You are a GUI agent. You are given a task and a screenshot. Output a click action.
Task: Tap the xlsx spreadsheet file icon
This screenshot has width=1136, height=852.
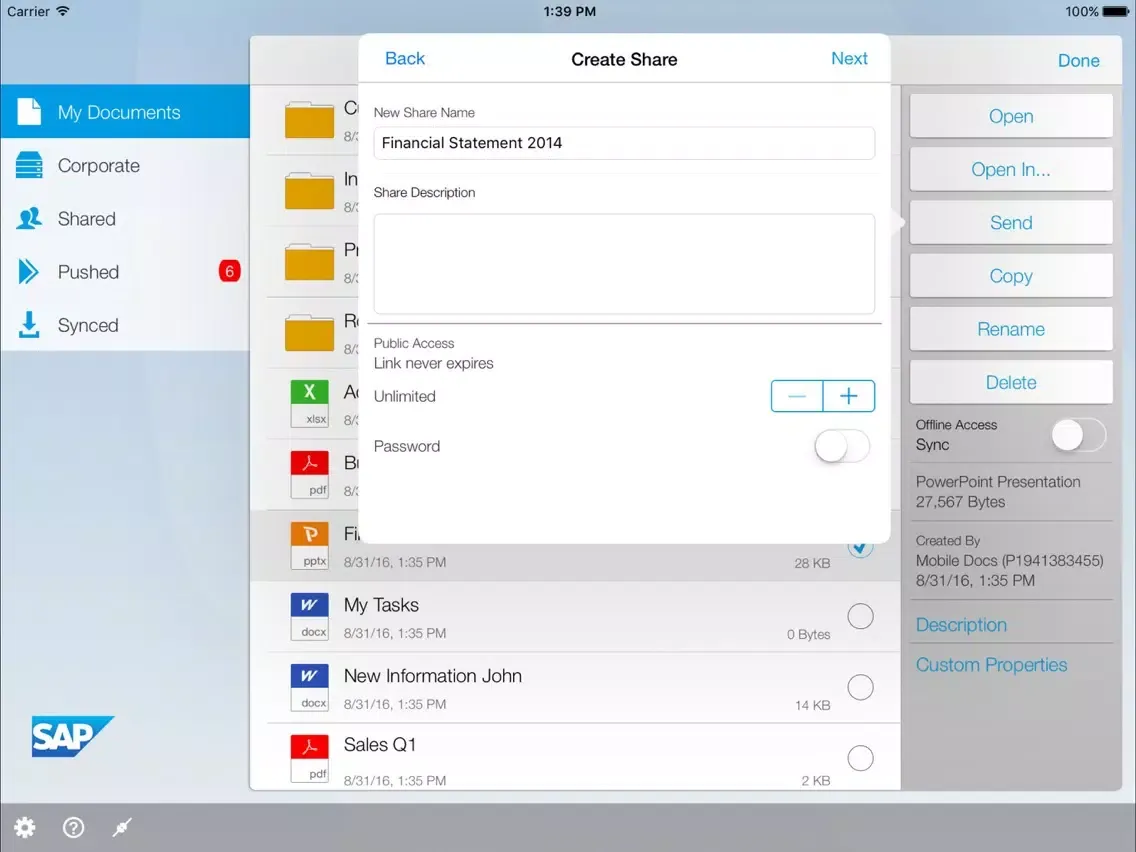(309, 404)
